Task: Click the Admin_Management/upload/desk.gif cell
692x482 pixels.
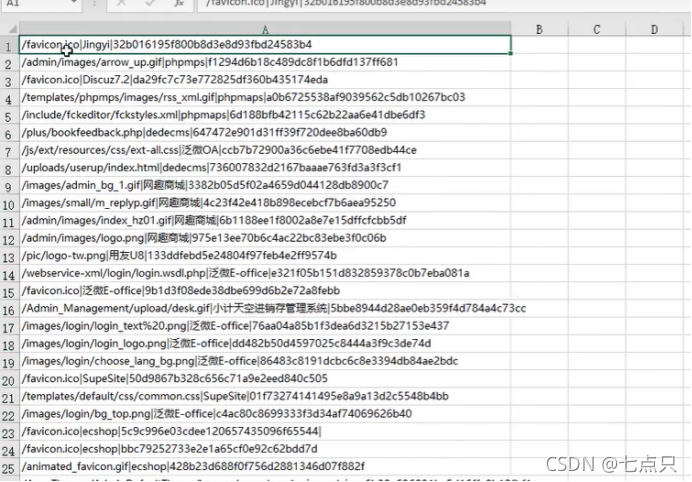Action: point(265,308)
